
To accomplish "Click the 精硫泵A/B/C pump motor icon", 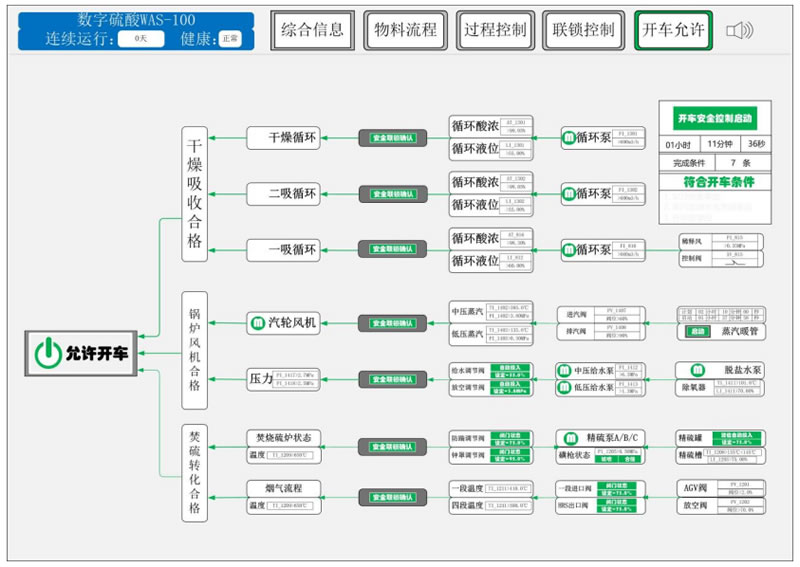I will (x=571, y=437).
